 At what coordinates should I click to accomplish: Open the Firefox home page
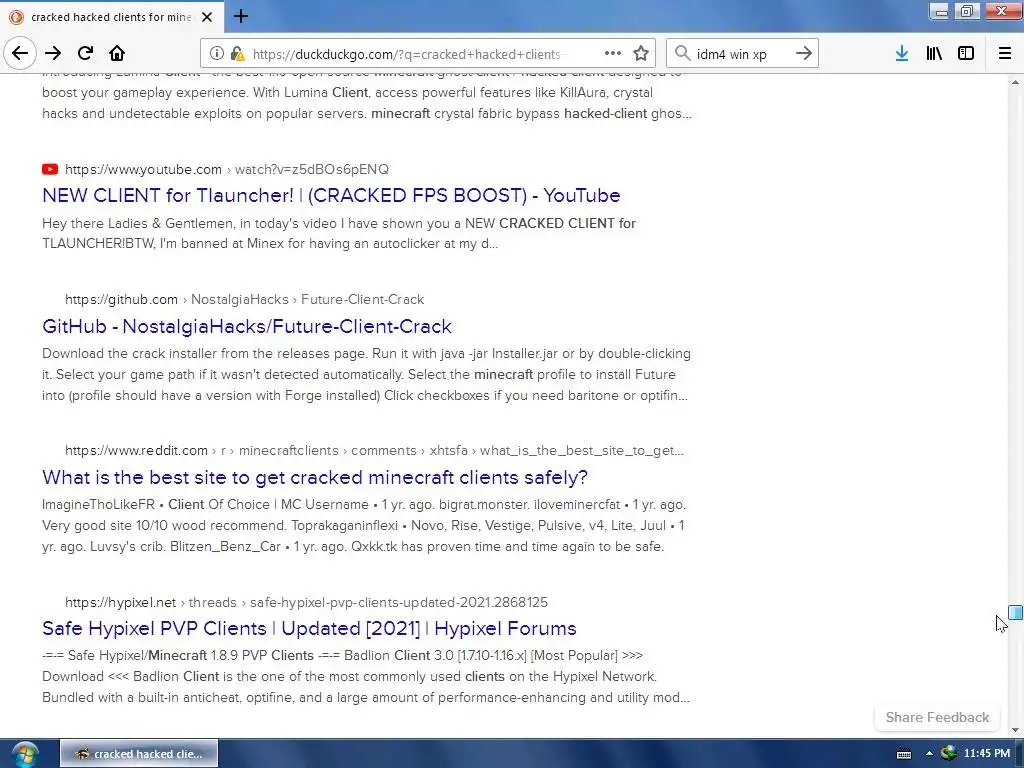click(117, 53)
